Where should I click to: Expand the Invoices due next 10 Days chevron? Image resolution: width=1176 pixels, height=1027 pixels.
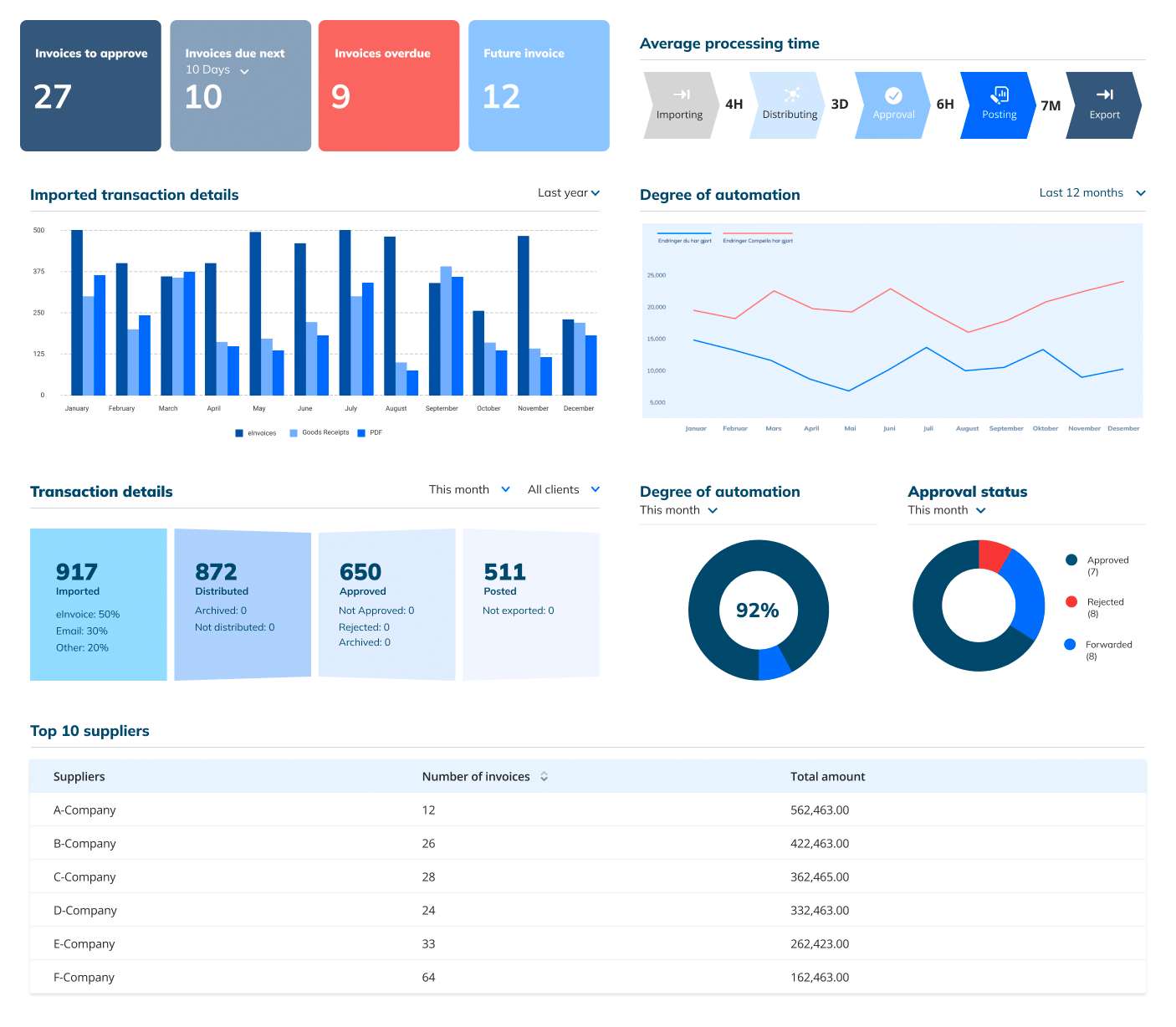243,72
